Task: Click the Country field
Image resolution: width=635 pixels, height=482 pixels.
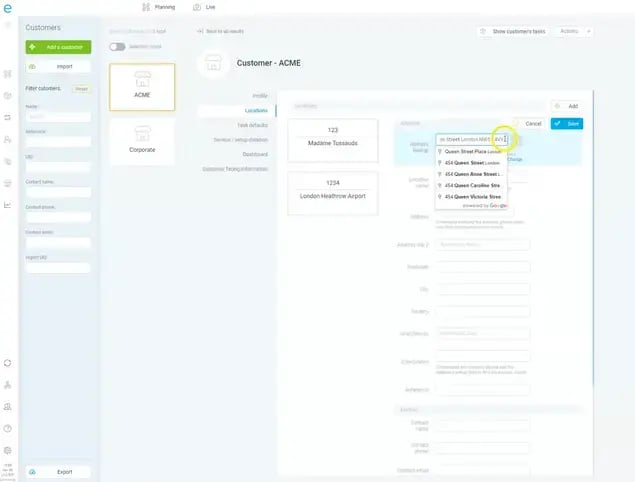Action: click(483, 311)
